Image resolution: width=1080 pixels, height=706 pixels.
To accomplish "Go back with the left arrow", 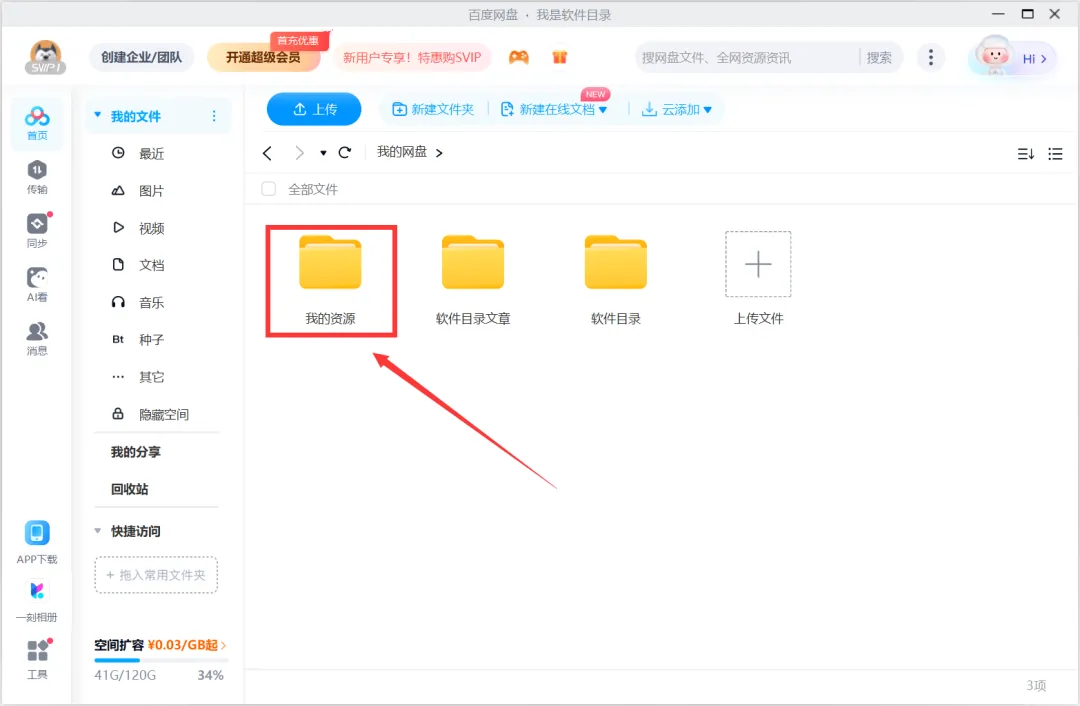I will 267,153.
